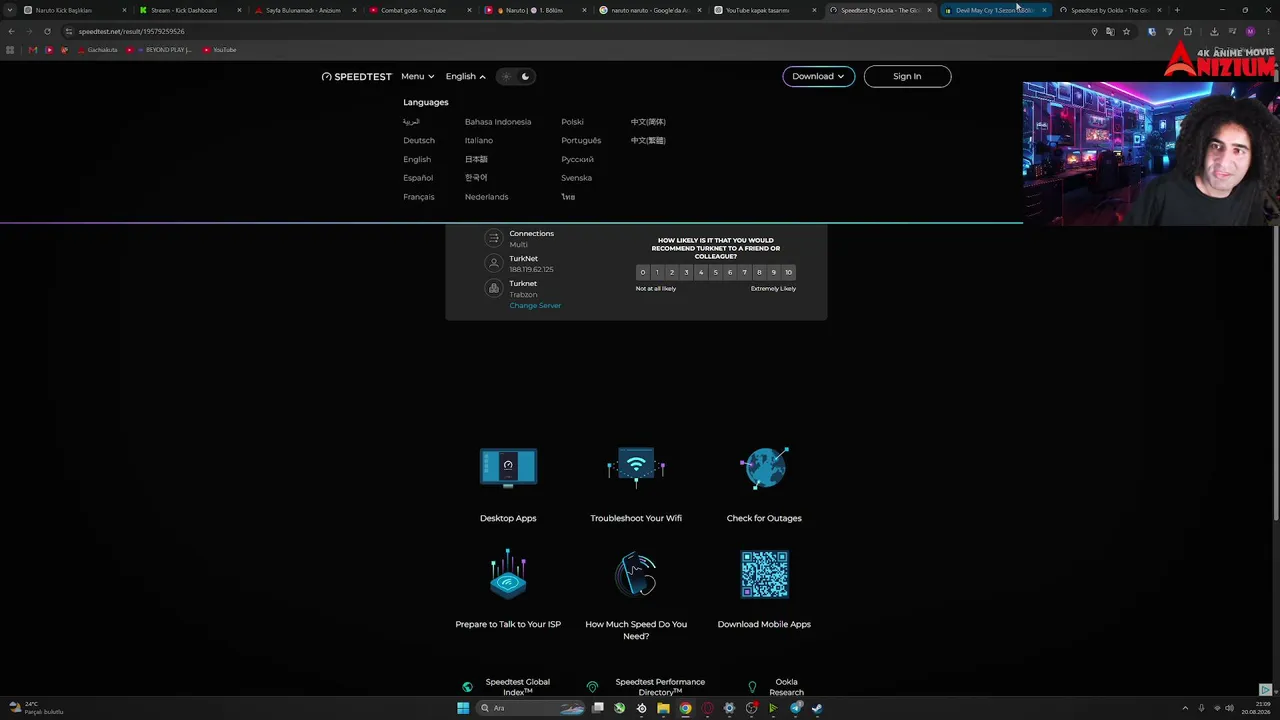Open the Troubleshoot Your Wifi link text
The width and height of the screenshot is (1280, 720).
coord(636,518)
